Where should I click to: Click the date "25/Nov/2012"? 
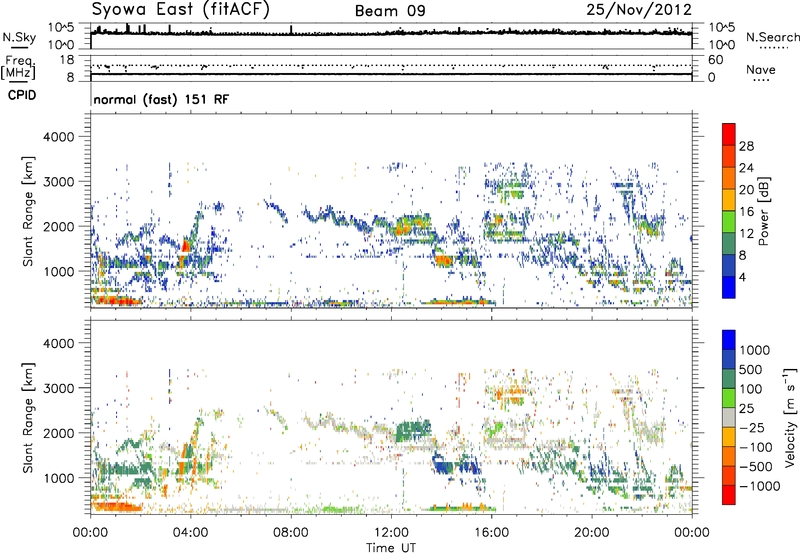point(639,10)
